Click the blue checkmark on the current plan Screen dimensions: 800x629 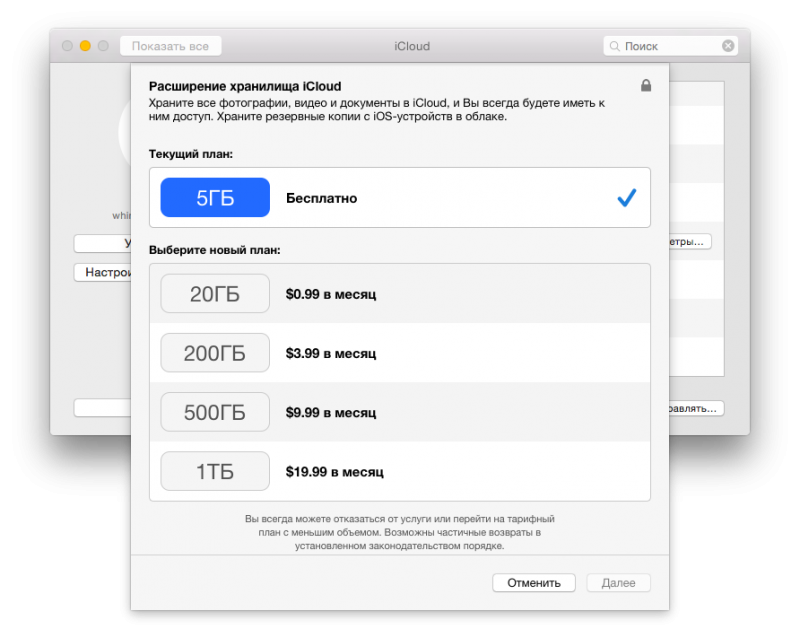pos(627,197)
